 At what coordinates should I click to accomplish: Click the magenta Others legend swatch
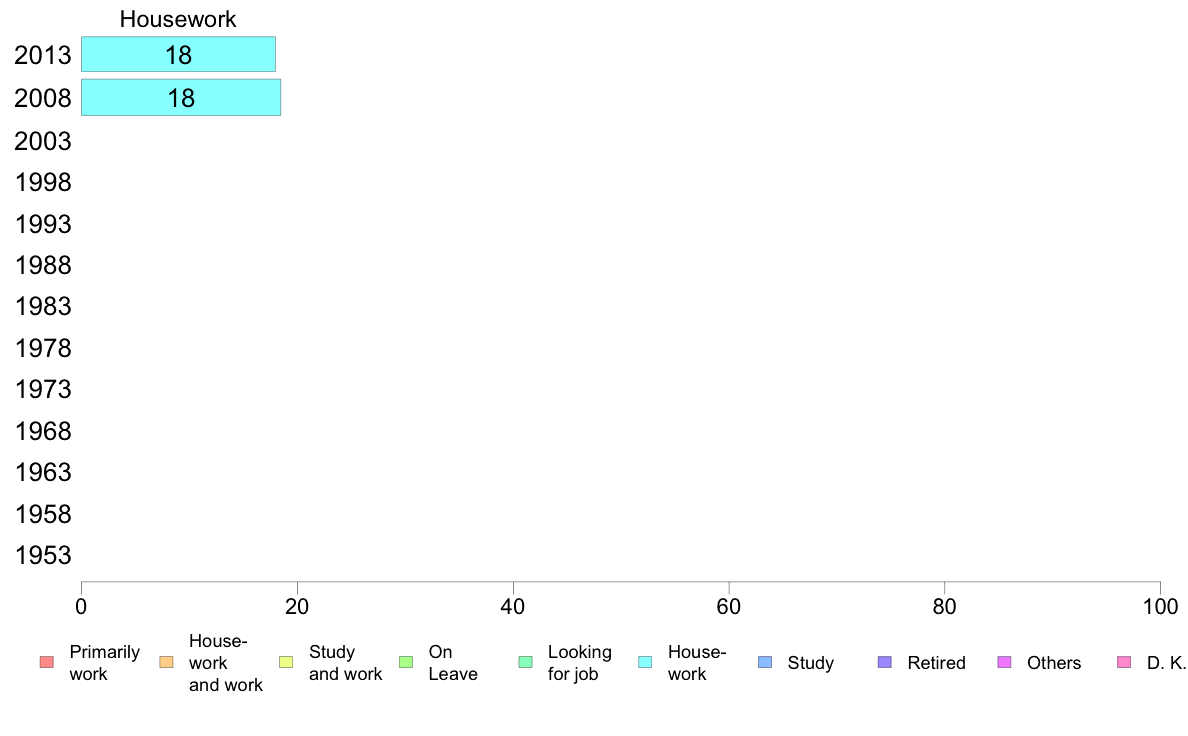tap(1004, 662)
